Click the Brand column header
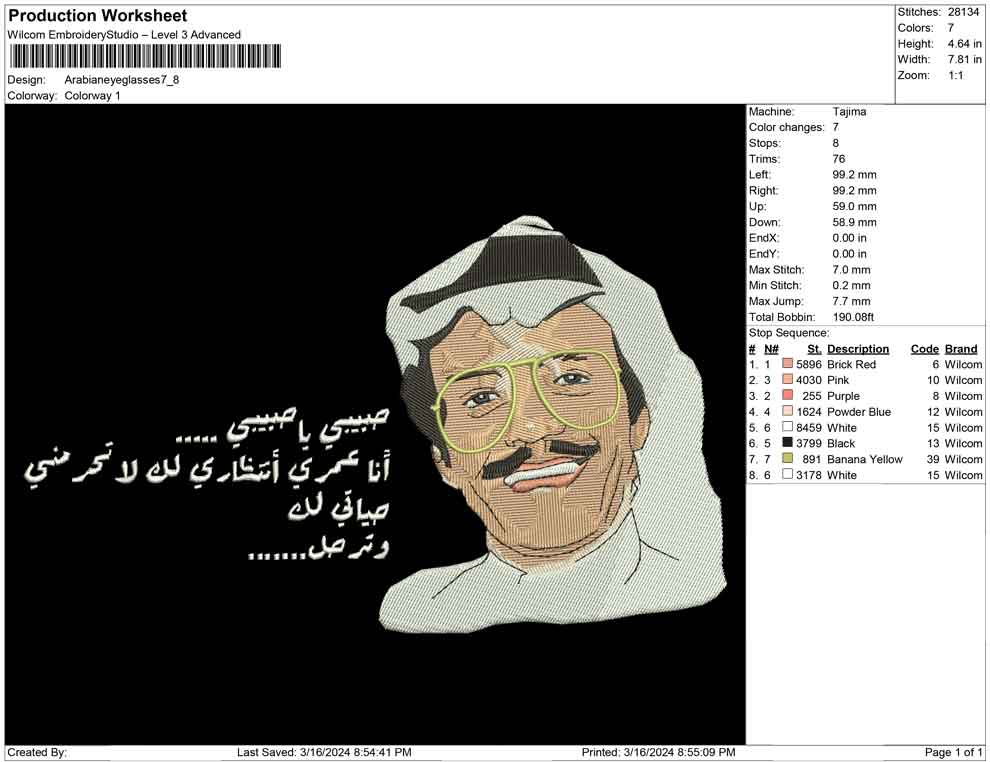 961,348
